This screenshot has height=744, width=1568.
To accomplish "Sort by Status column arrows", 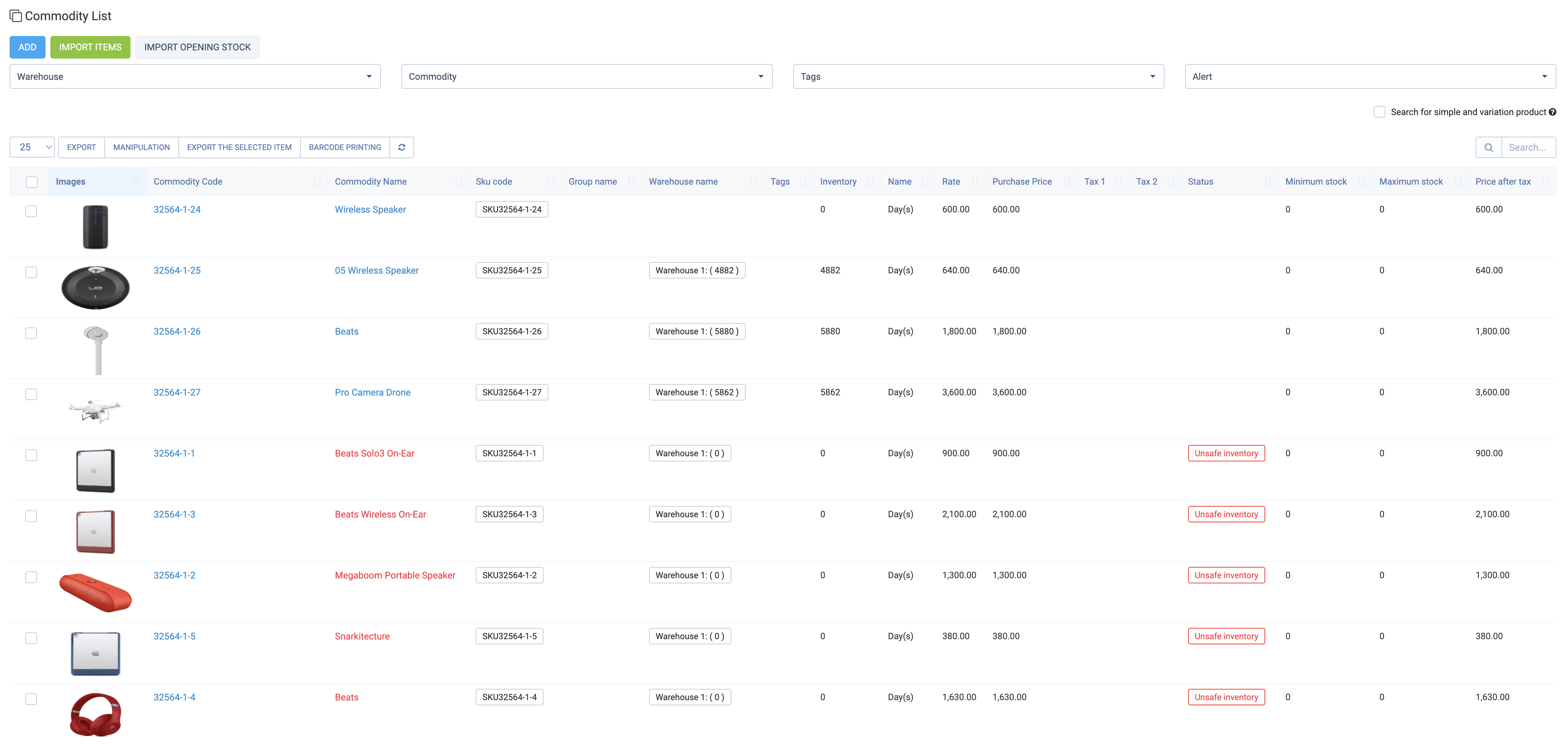I will click(1267, 182).
